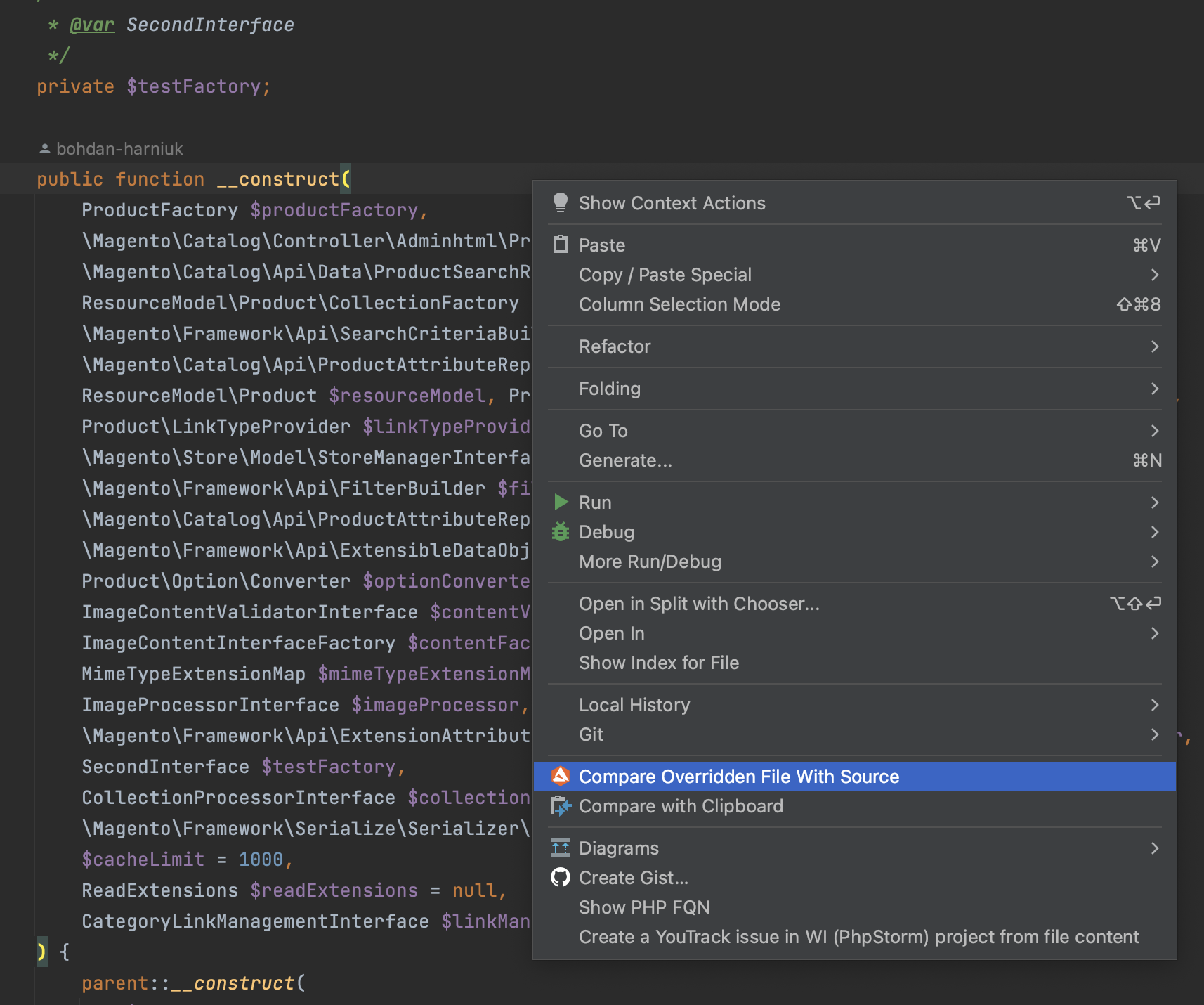
Task: Click __construct in the function declaration
Action: click(278, 179)
